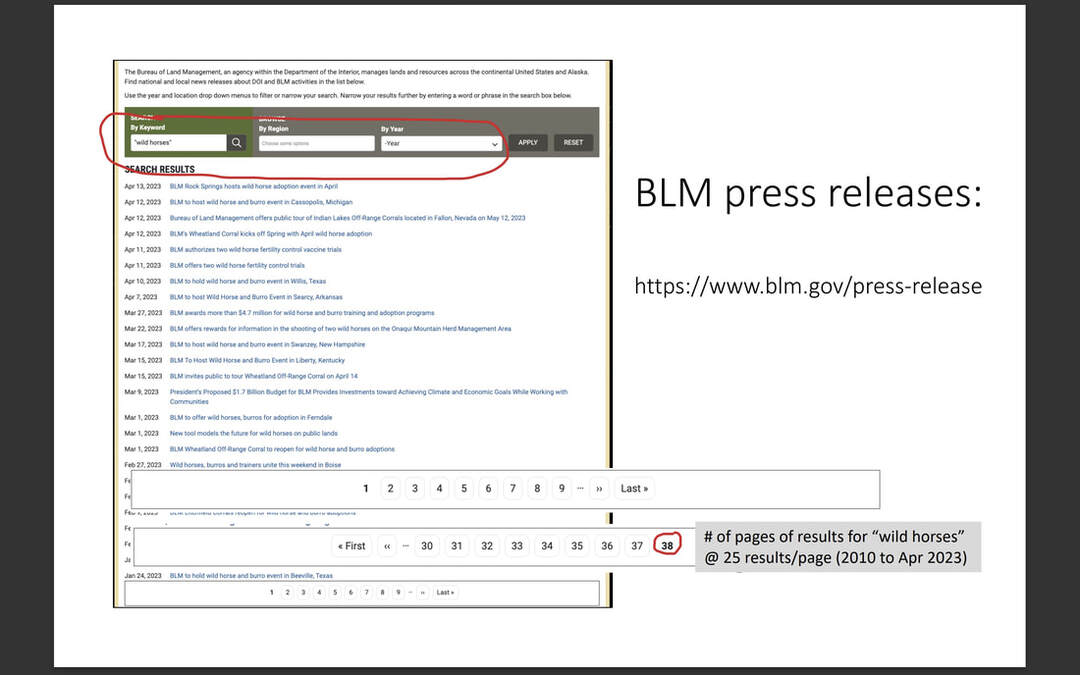Open the Willis, Texas burro event link
Image resolution: width=1080 pixels, height=675 pixels.
pos(247,281)
